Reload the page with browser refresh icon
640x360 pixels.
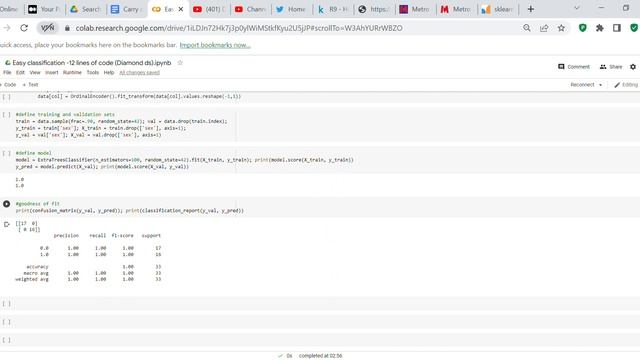tap(24, 28)
